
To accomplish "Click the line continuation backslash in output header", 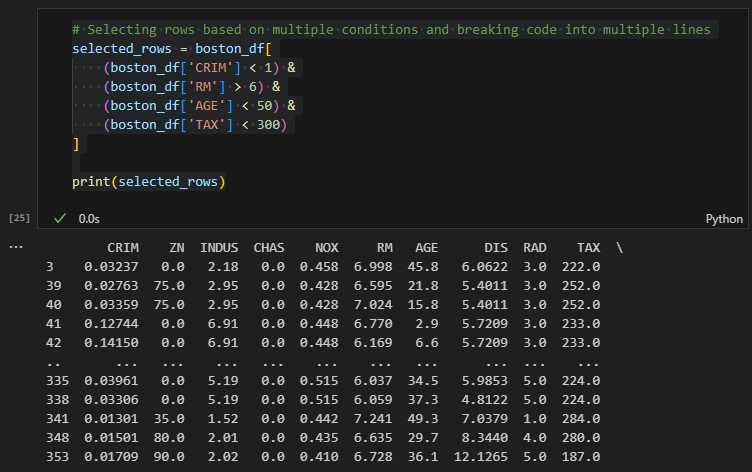I will pos(619,248).
